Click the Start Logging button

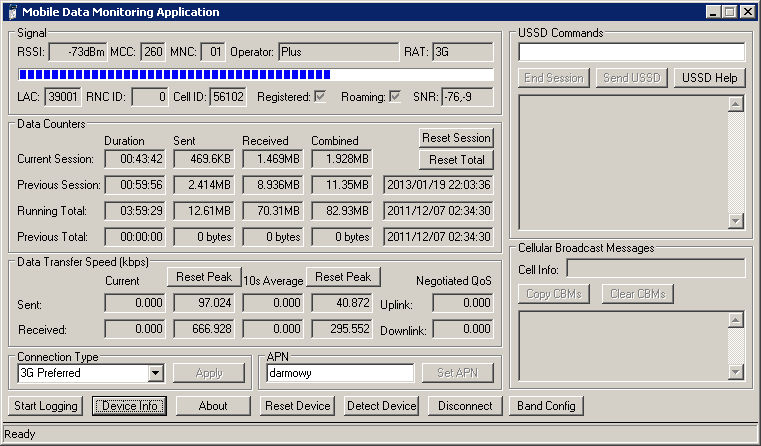pyautogui.click(x=45, y=406)
